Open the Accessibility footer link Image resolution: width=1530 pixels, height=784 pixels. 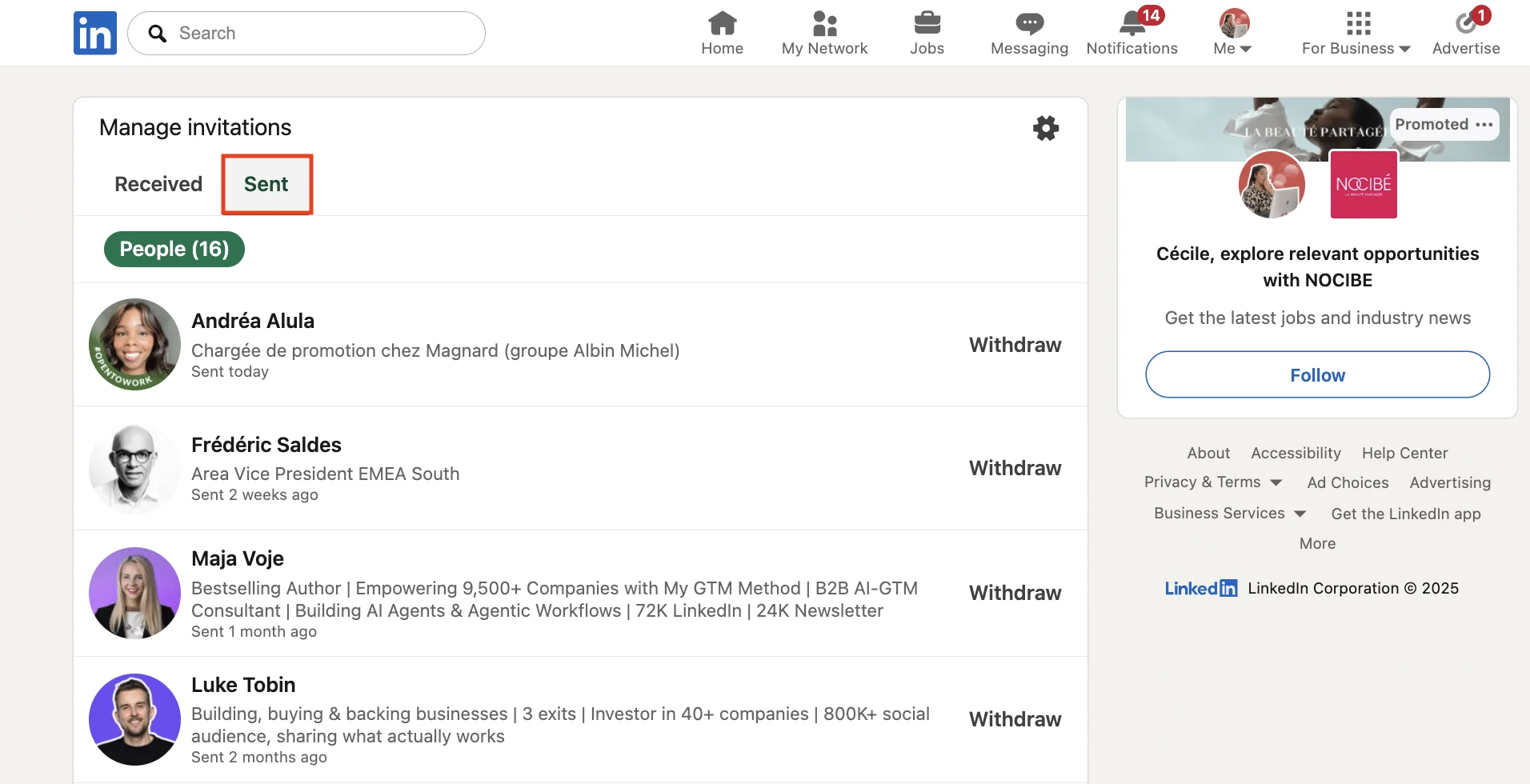coord(1296,453)
